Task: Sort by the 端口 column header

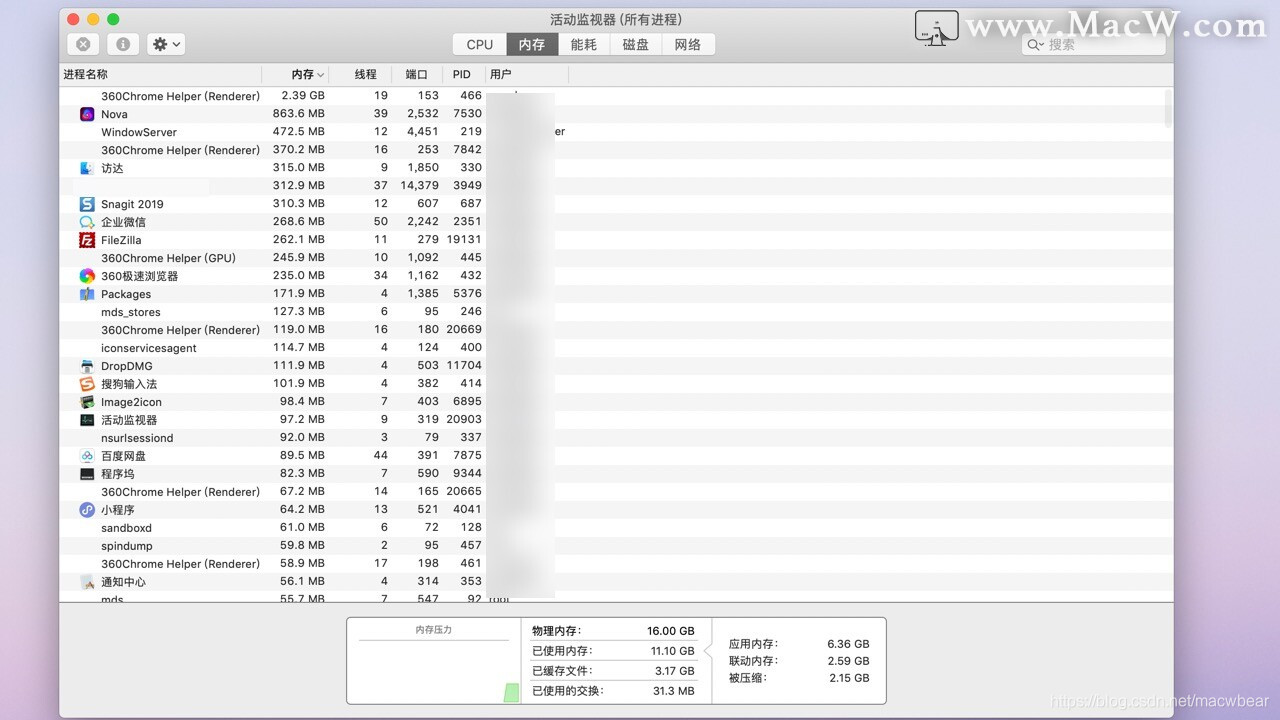Action: (x=417, y=74)
